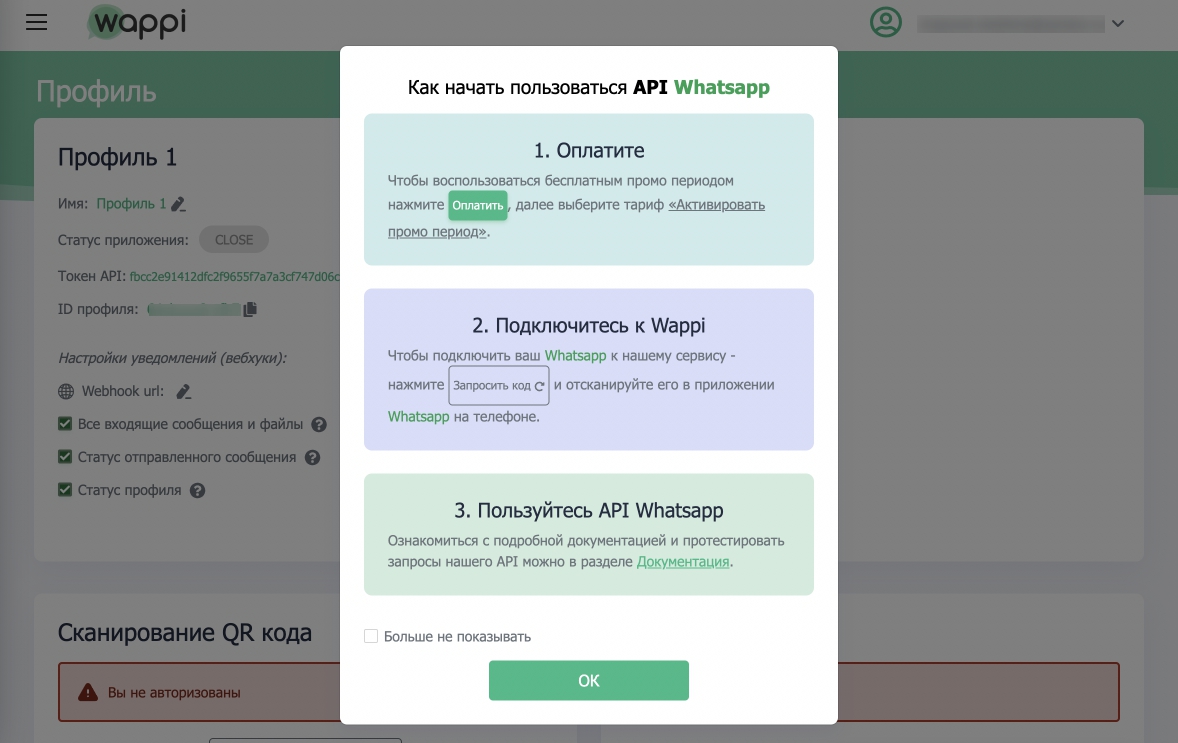Show help for sent message status
1178x743 pixels.
tap(313, 458)
